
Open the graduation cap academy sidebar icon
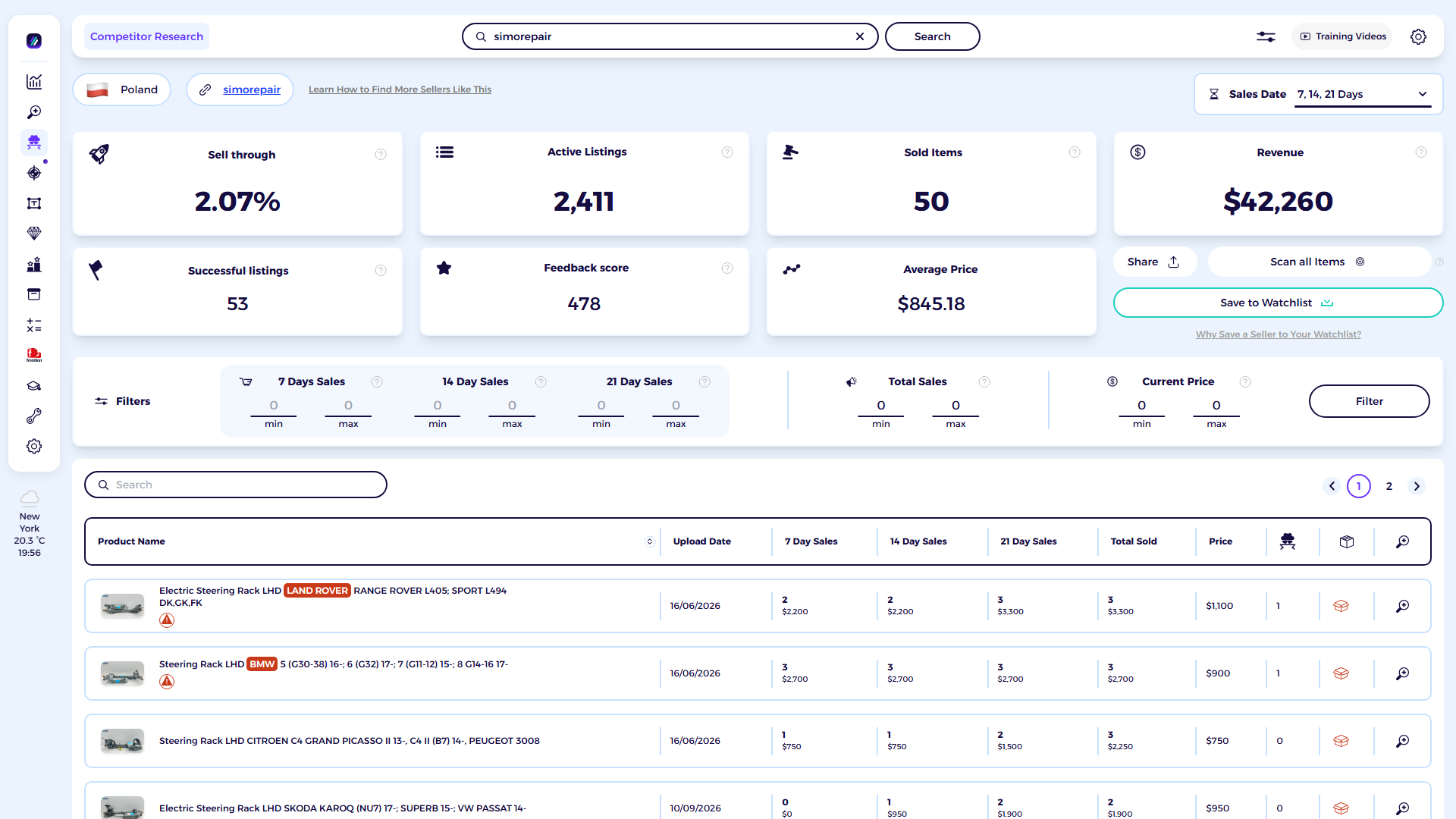(x=34, y=386)
